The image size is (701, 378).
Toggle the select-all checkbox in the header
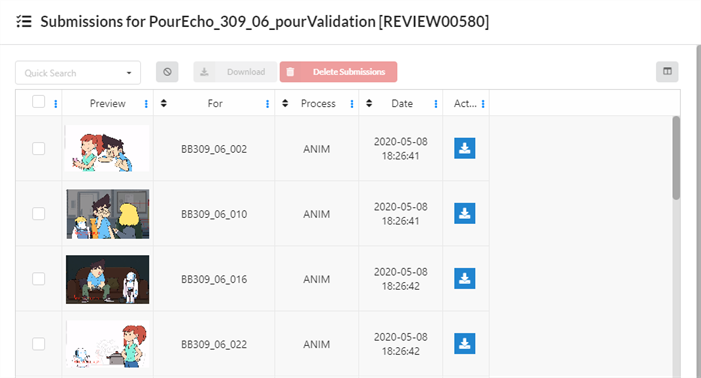point(38,102)
